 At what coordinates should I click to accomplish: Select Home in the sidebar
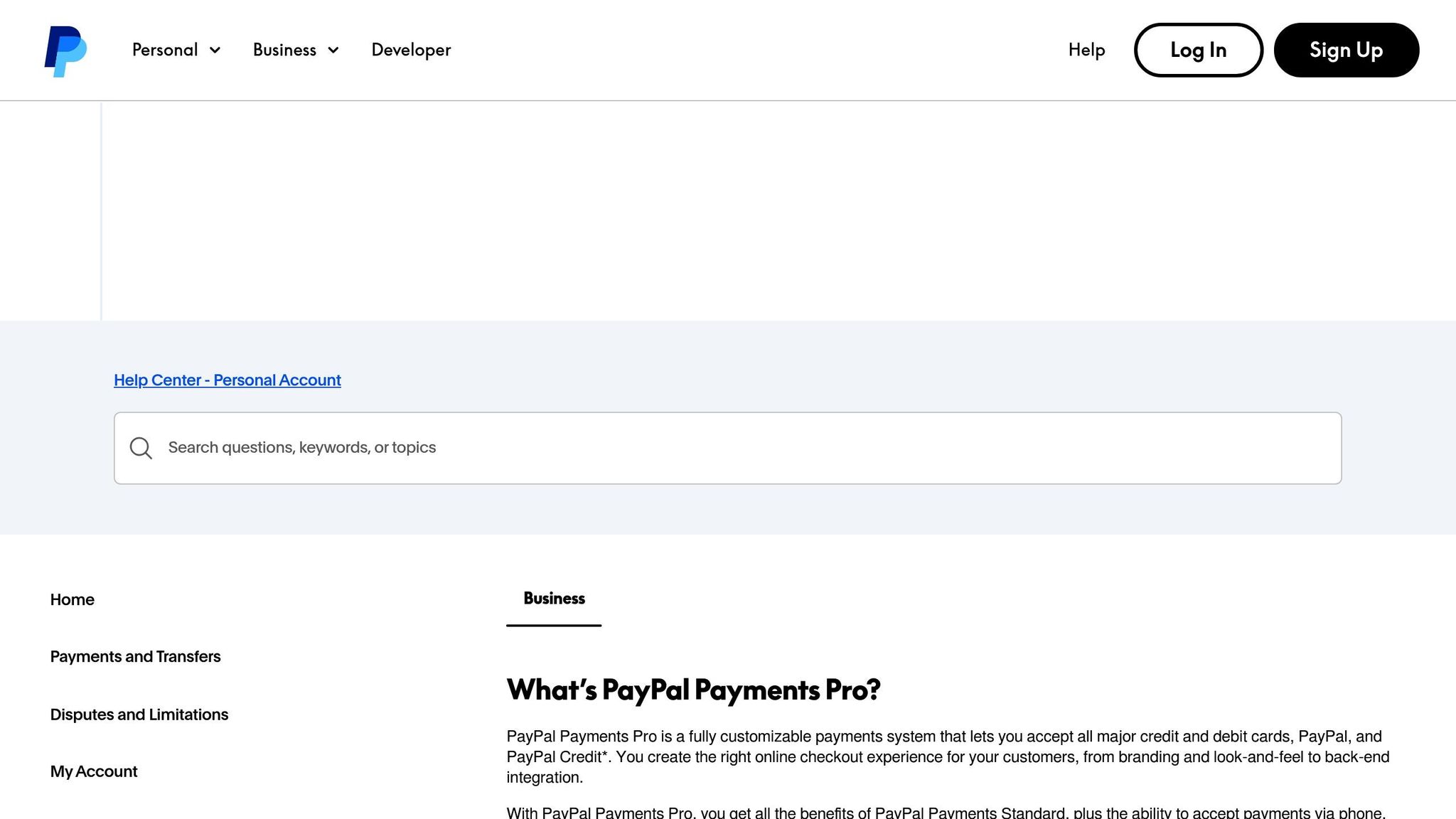[x=72, y=599]
